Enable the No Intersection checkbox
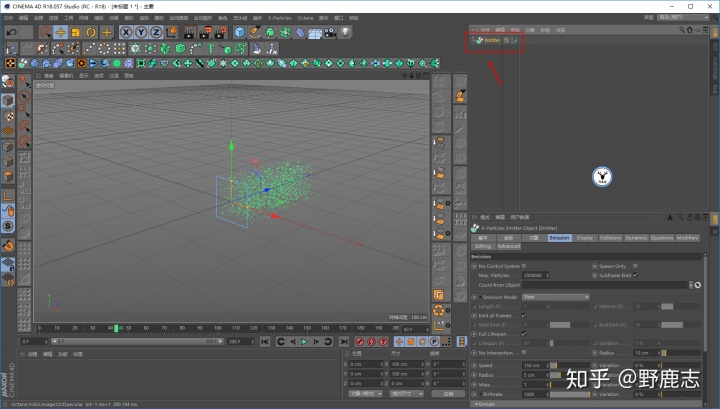The width and height of the screenshot is (720, 409). click(x=524, y=353)
